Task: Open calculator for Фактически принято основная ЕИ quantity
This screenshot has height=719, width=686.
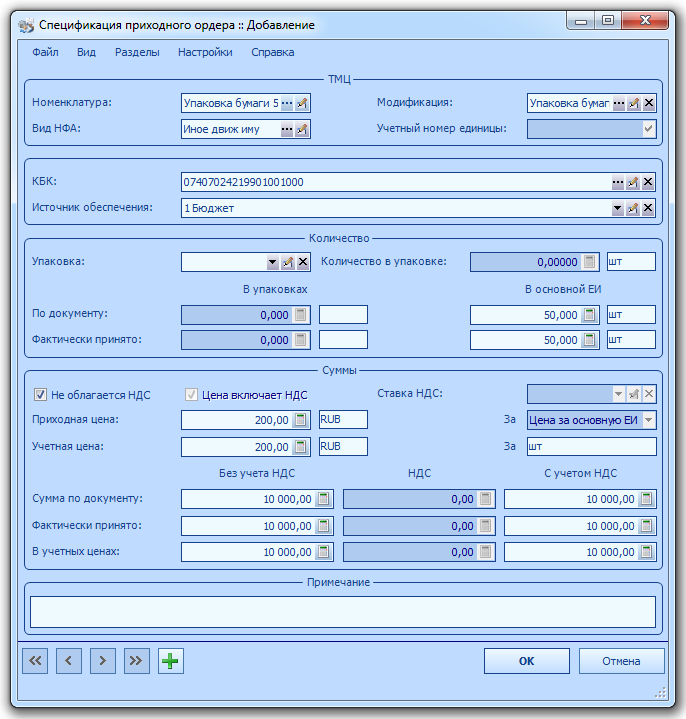Action: pyautogui.click(x=590, y=340)
